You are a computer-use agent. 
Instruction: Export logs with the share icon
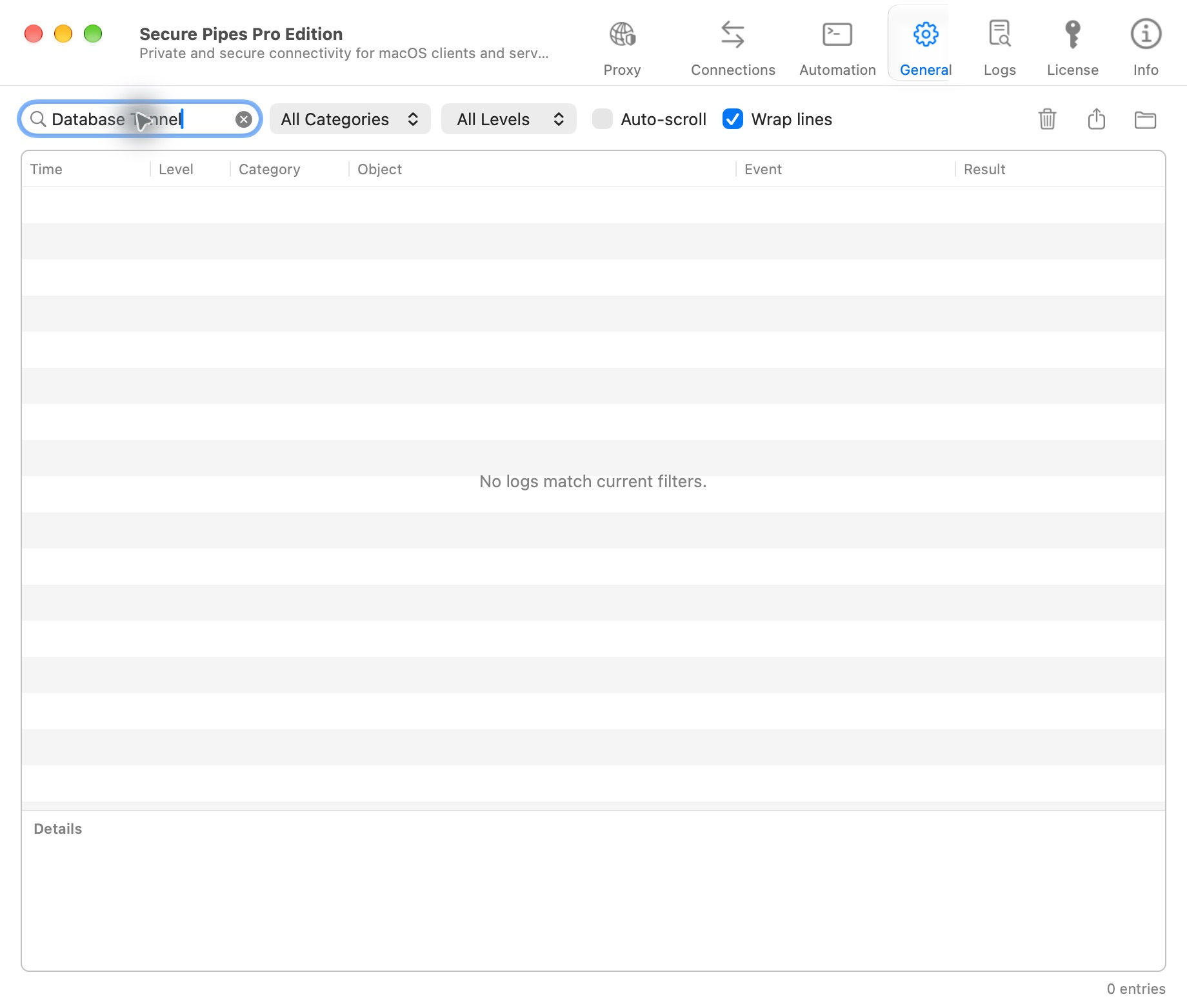1096,119
